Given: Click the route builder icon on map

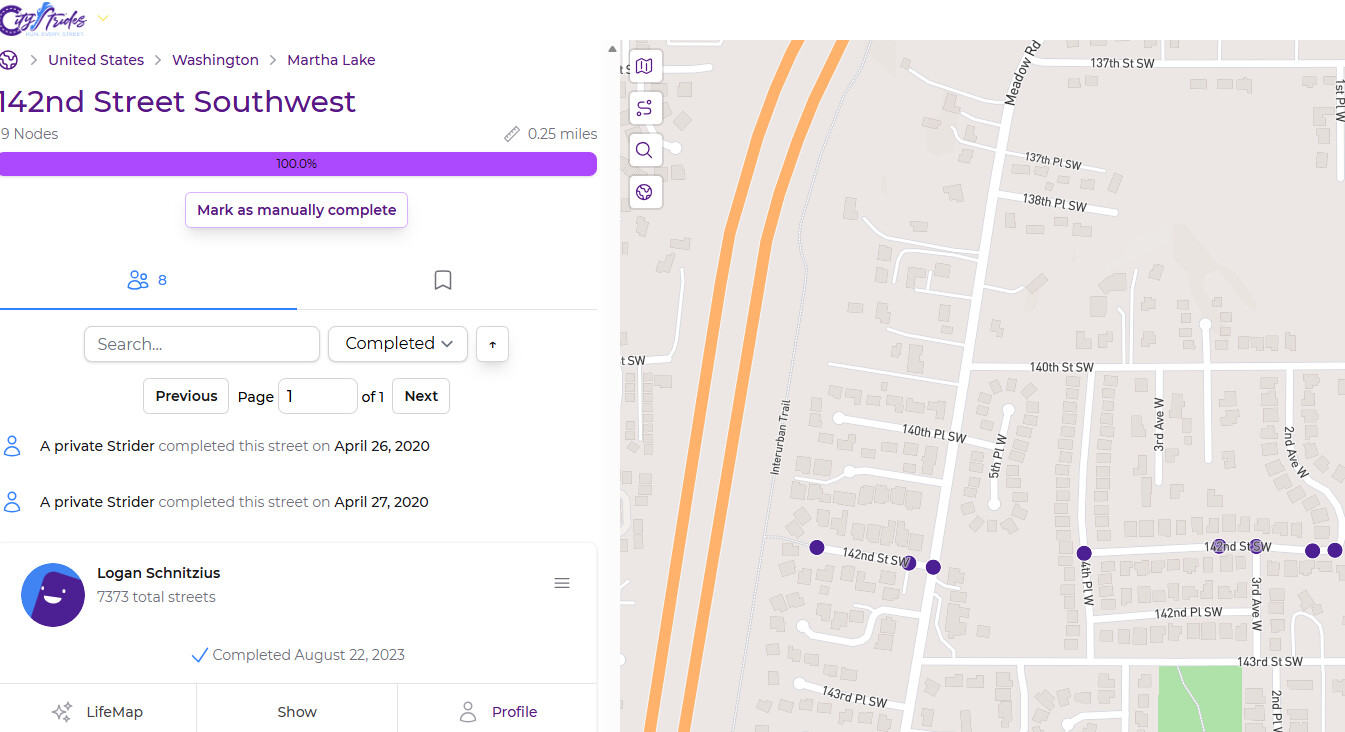Looking at the screenshot, I should click(x=644, y=108).
